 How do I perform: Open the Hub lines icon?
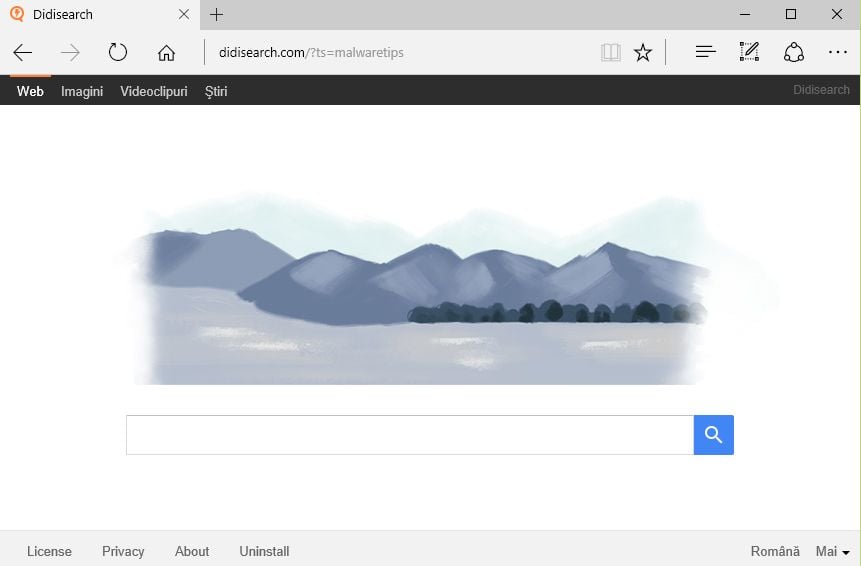click(706, 52)
